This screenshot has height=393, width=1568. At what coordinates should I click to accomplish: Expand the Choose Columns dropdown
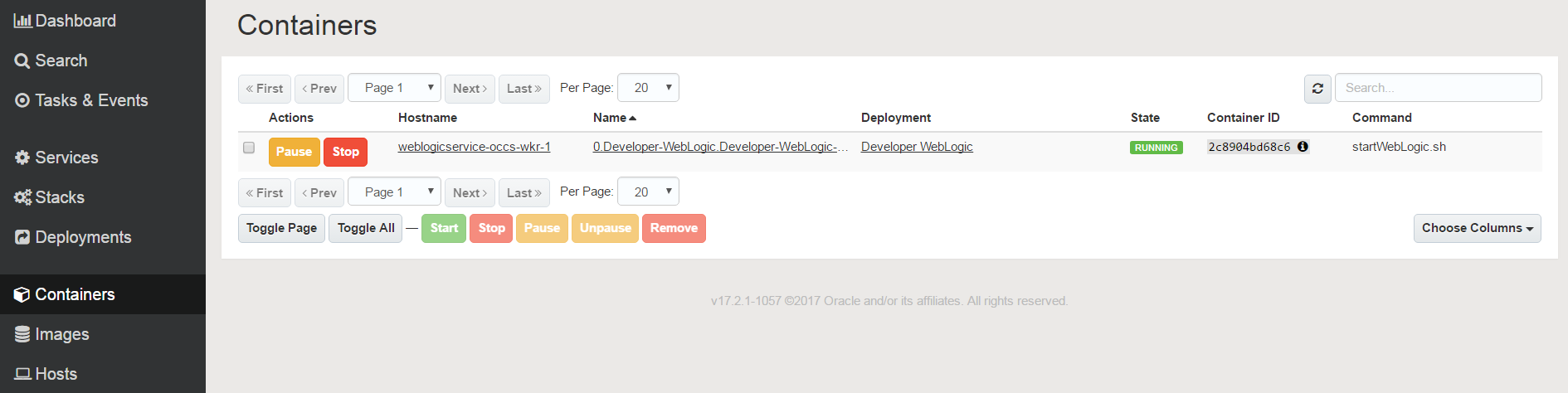click(x=1477, y=228)
